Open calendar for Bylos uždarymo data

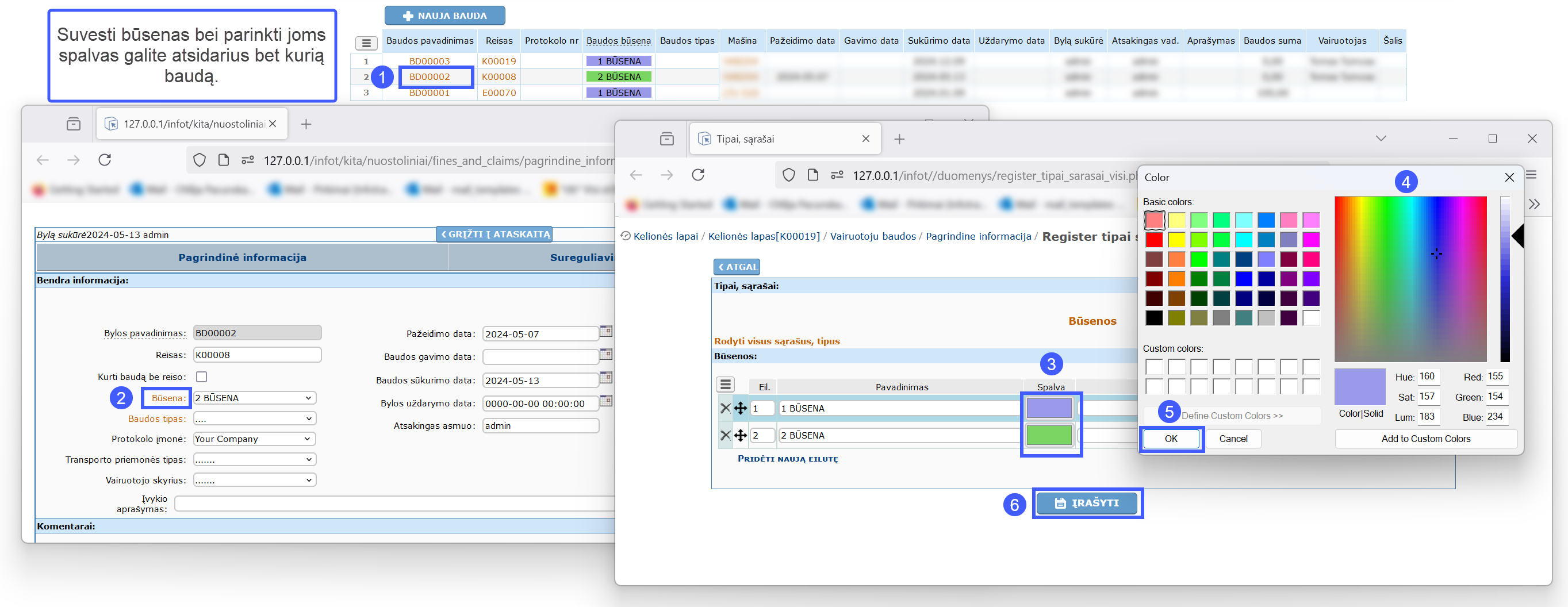(x=605, y=401)
